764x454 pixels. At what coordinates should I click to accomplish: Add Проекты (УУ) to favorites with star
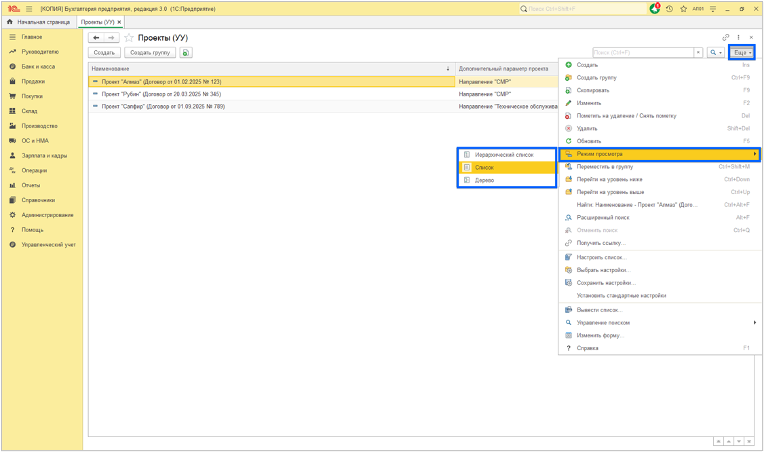tap(129, 38)
